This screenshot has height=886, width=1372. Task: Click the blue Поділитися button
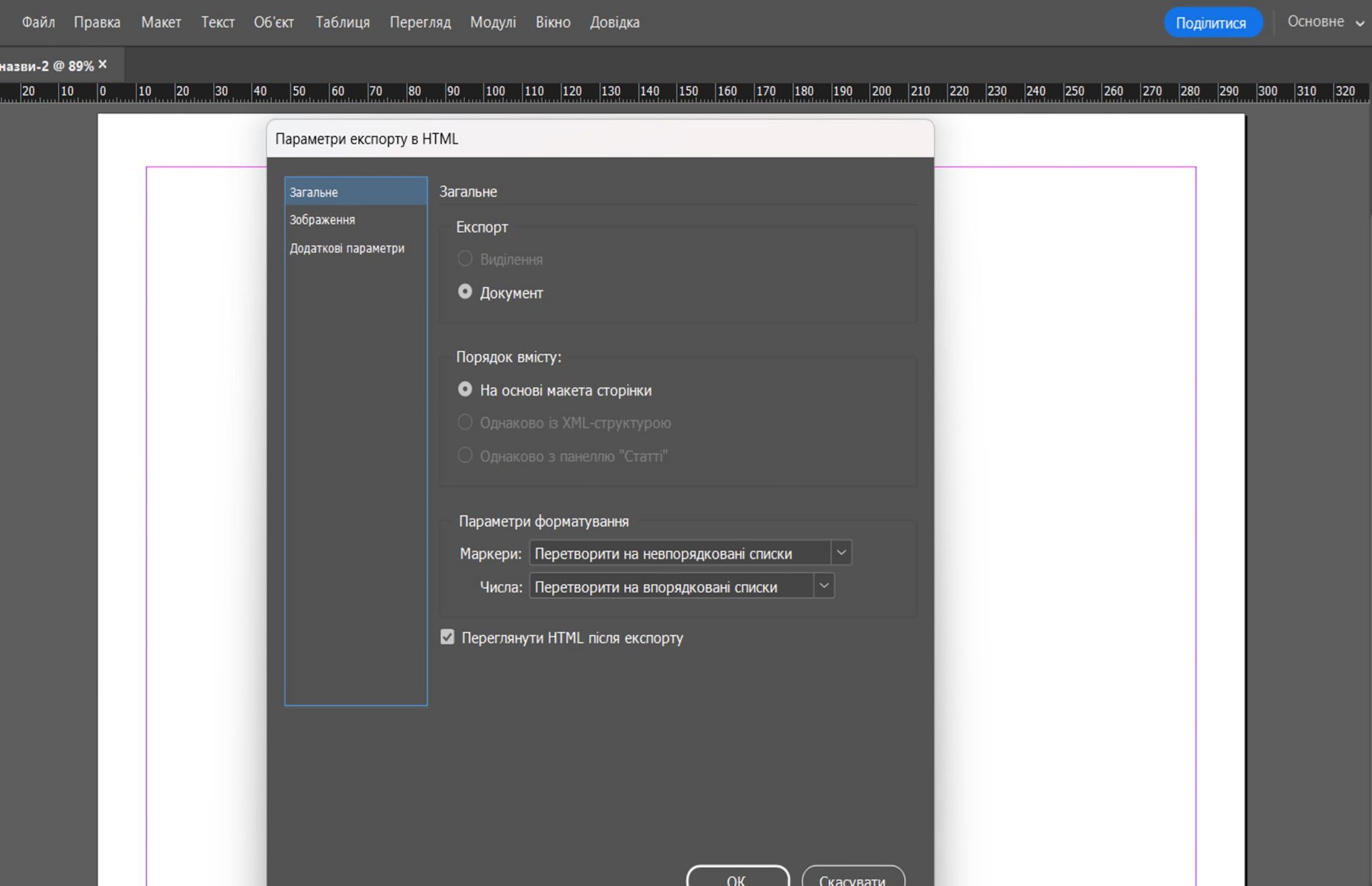pyautogui.click(x=1211, y=23)
